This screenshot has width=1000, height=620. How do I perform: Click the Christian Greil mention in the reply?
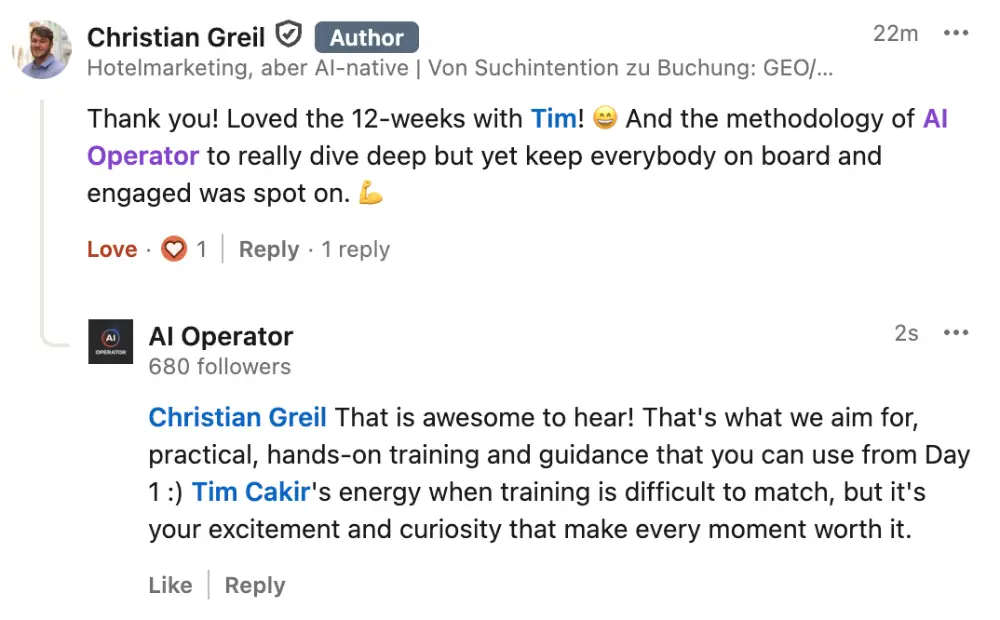[x=238, y=416]
